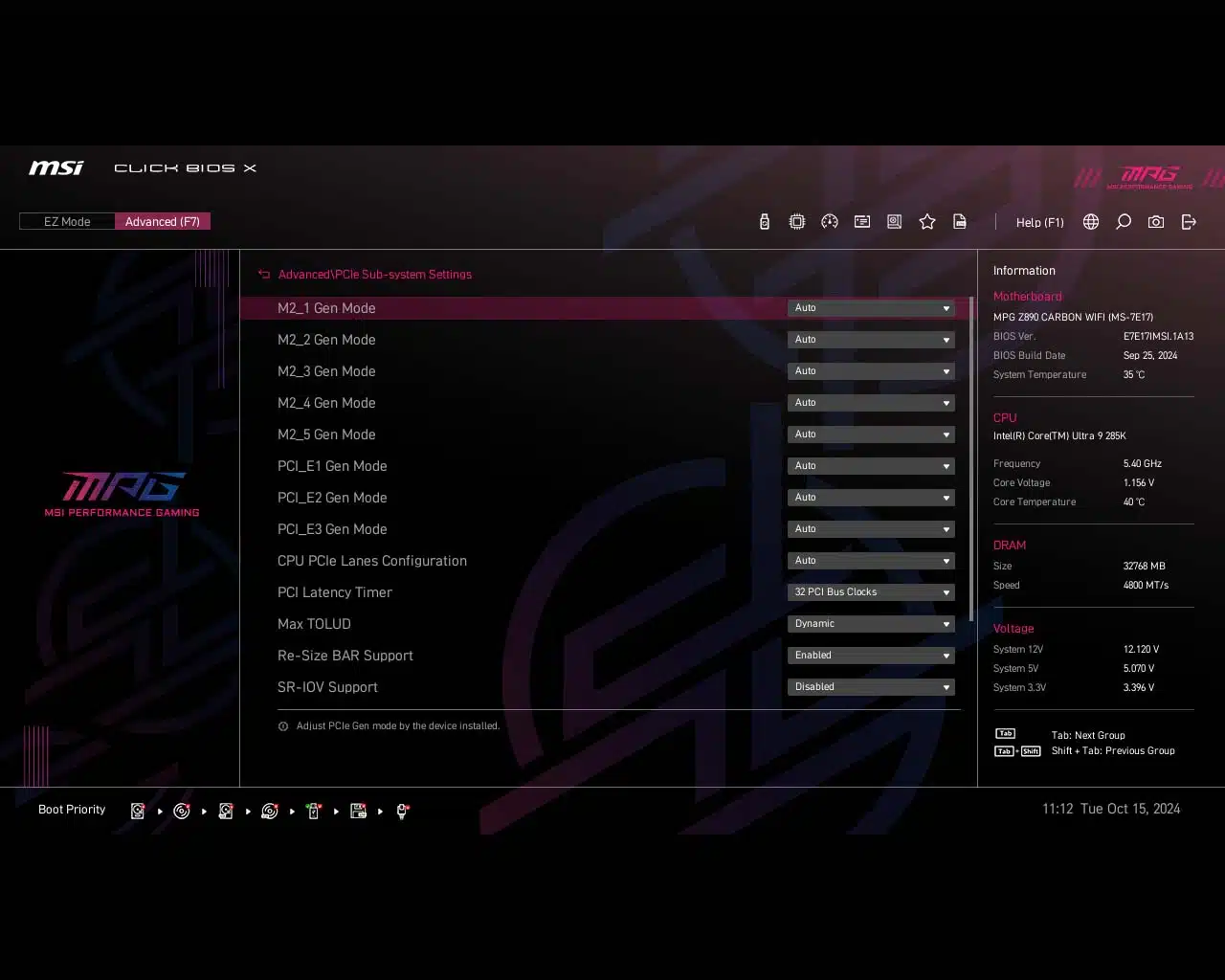Open the motherboard explorer icon
This screenshot has height=980, width=1225.
[895, 222]
